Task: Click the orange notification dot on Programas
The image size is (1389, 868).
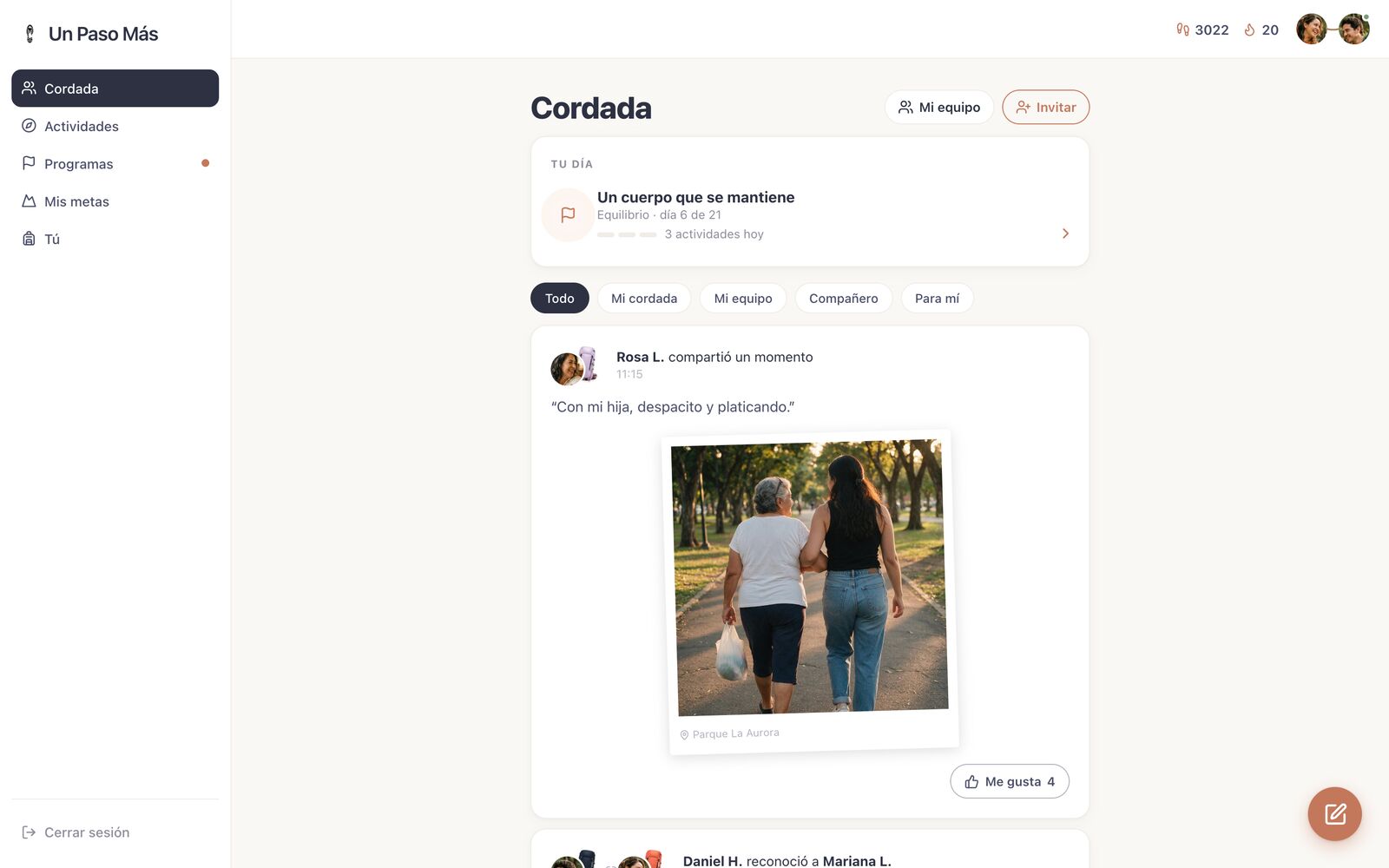Action: [x=205, y=163]
